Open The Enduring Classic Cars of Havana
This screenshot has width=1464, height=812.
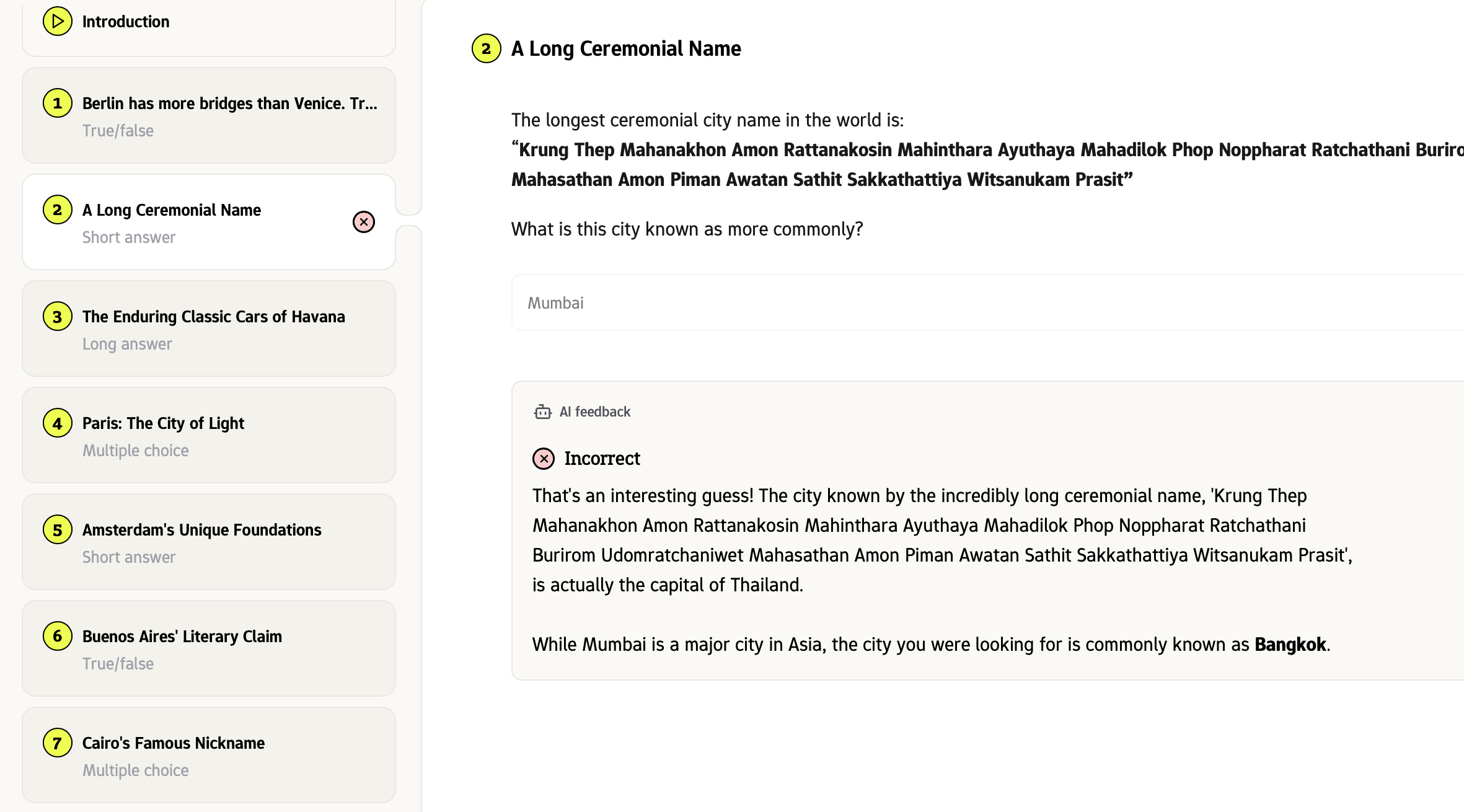(x=213, y=317)
